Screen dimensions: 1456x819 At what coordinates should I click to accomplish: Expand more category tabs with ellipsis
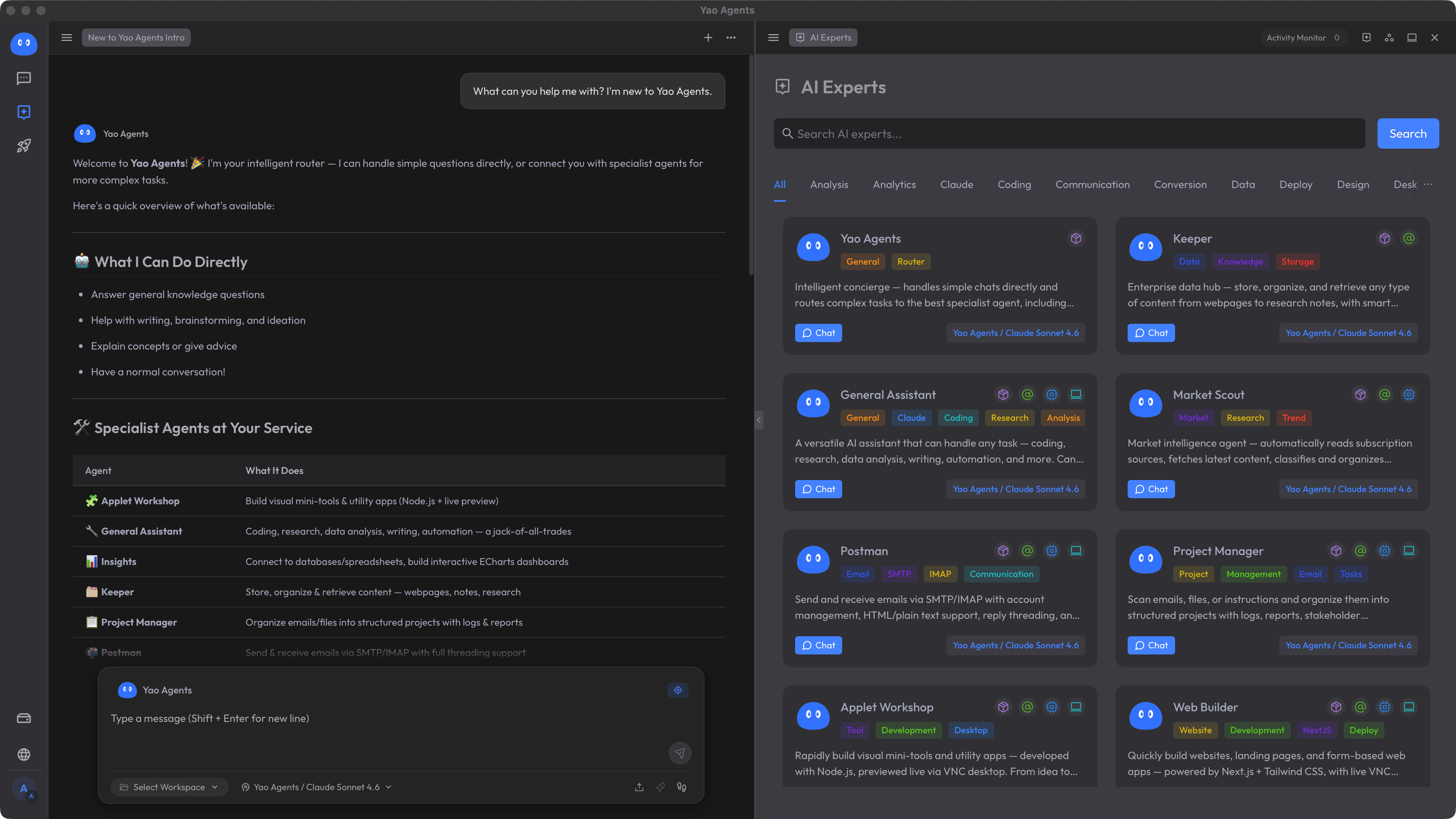click(x=1428, y=184)
